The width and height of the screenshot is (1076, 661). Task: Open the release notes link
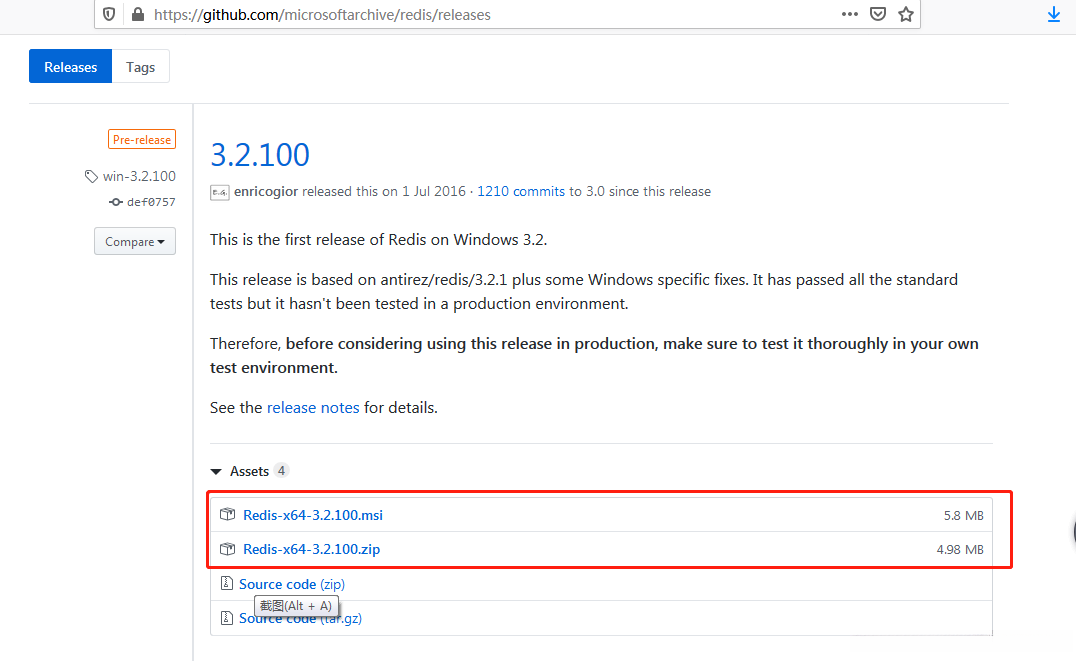pyautogui.click(x=313, y=408)
